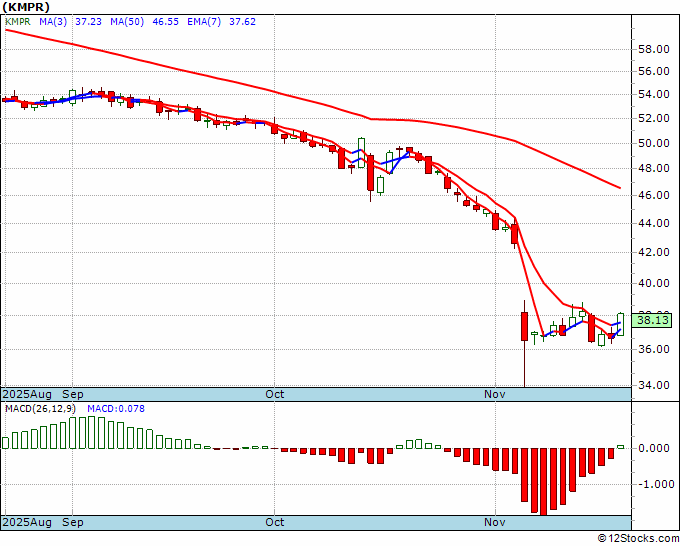Select the MA(3) legend label
This screenshot has width=680, height=546.
(53, 22)
